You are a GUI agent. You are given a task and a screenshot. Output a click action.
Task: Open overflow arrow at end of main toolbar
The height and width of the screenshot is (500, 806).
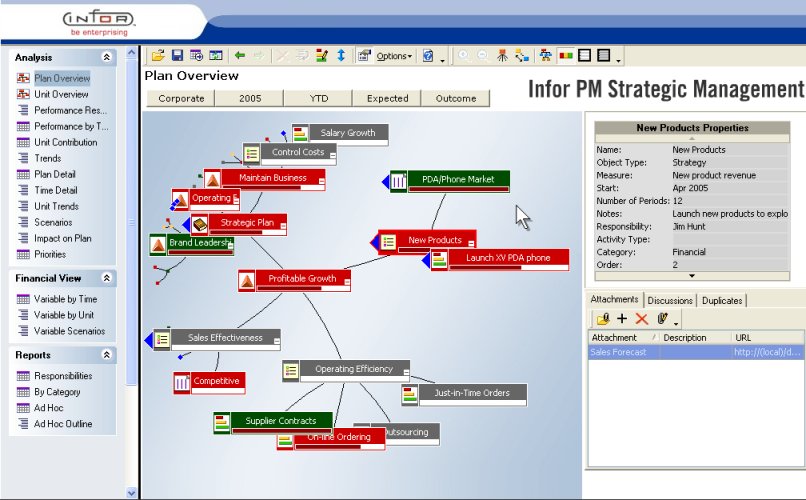click(618, 60)
